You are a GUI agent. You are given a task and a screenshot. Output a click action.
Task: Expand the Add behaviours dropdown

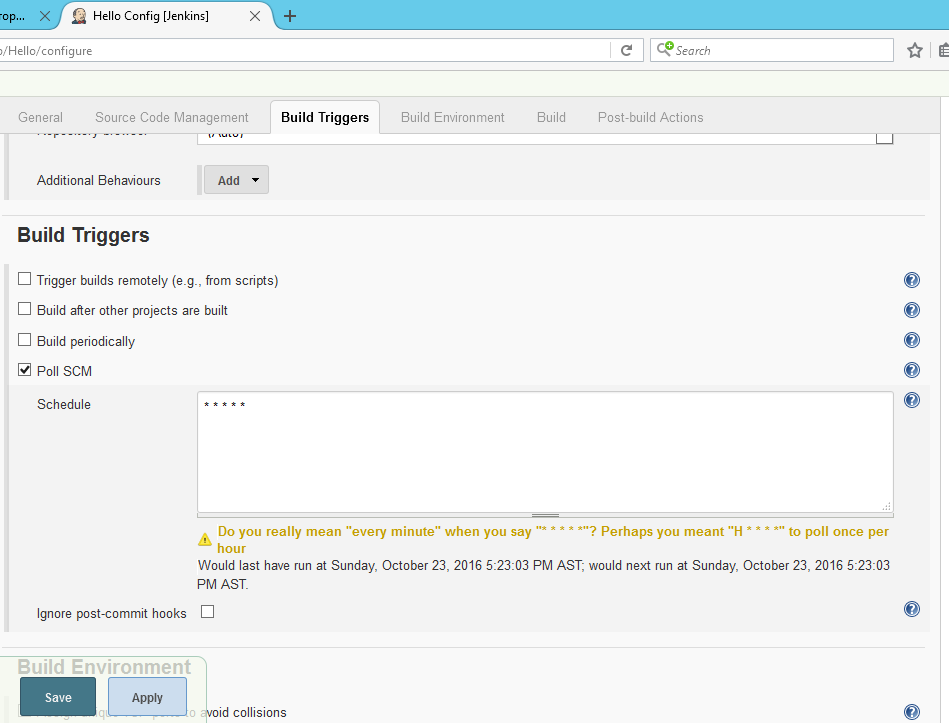(x=236, y=180)
